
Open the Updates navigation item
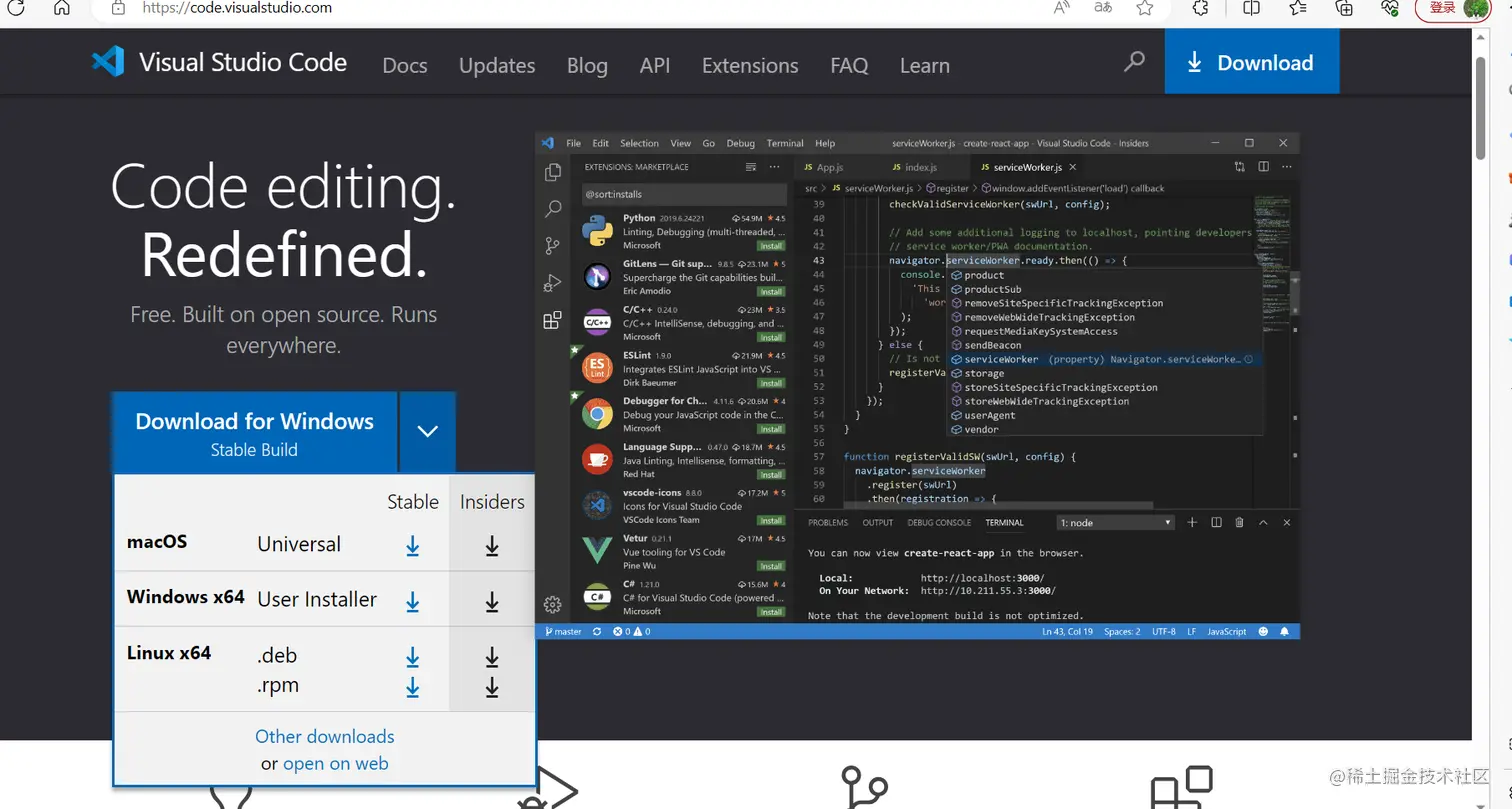(497, 66)
